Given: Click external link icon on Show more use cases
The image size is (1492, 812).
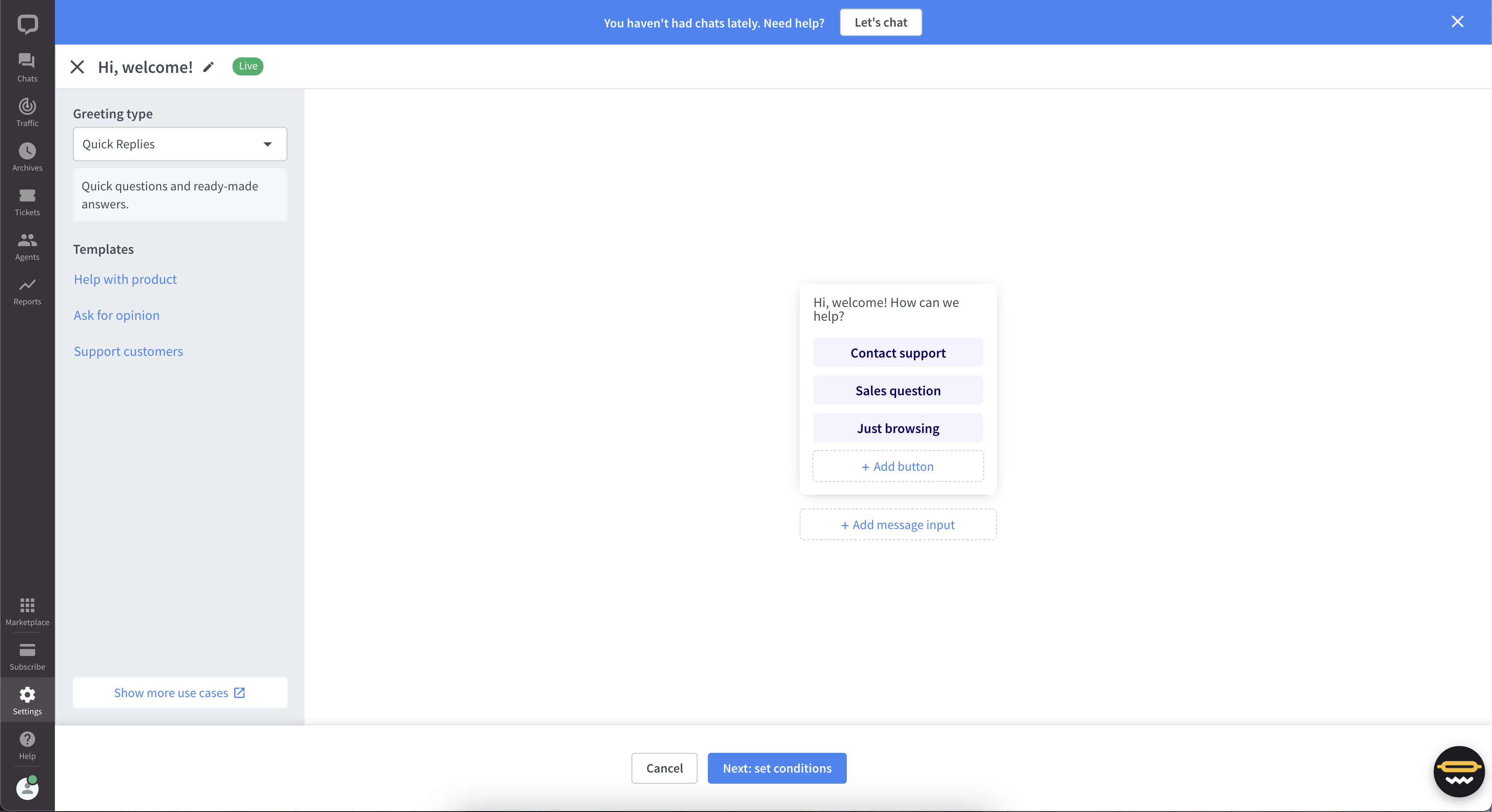Looking at the screenshot, I should click(239, 693).
